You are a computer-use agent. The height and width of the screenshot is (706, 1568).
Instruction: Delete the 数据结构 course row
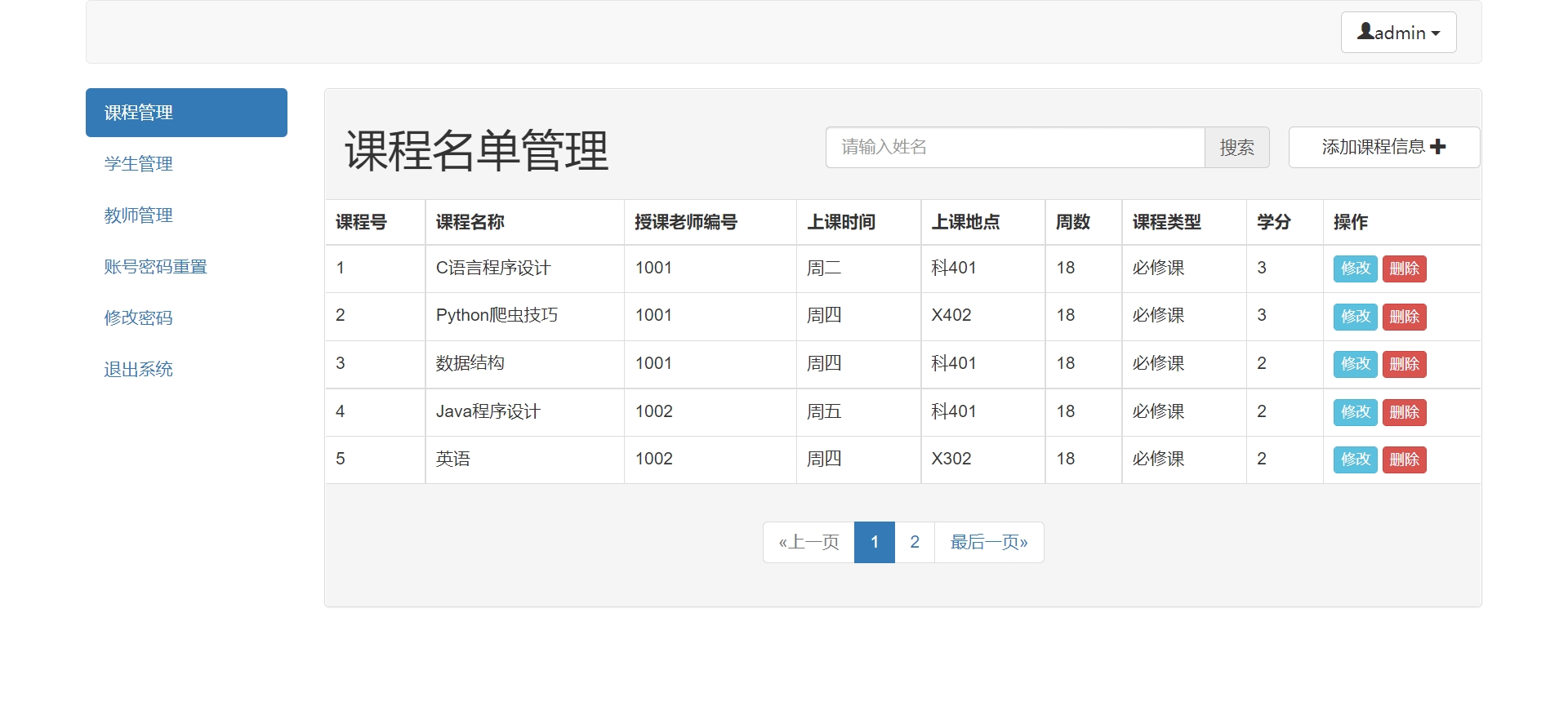click(1404, 364)
